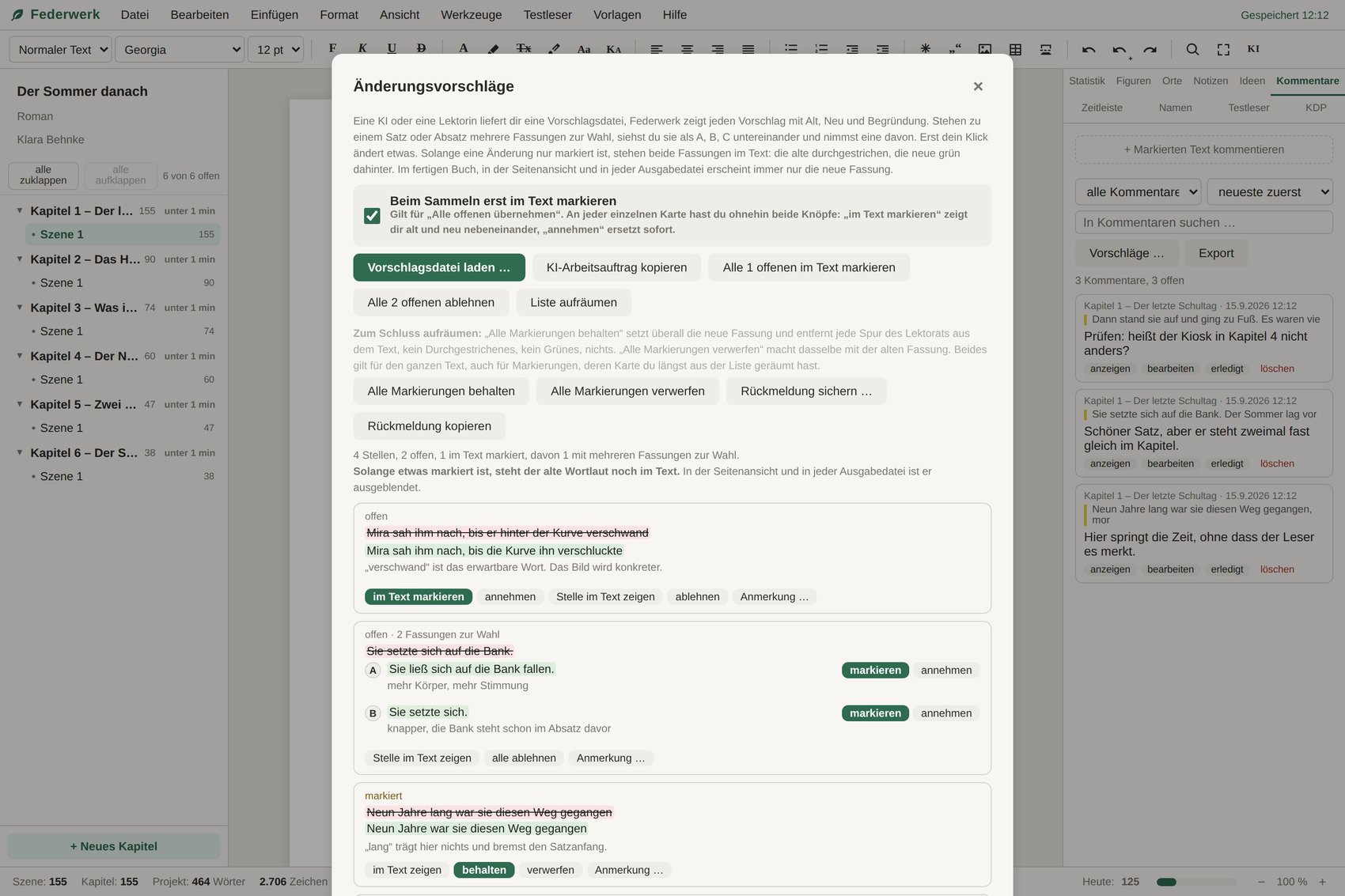Switch to the KDP tab
The image size is (1345, 896).
[x=1316, y=108]
